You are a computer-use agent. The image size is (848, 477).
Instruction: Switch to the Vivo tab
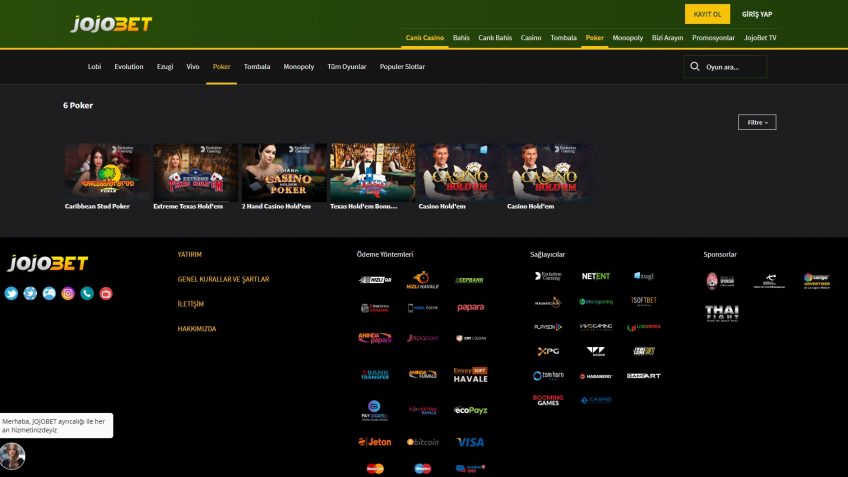point(193,67)
